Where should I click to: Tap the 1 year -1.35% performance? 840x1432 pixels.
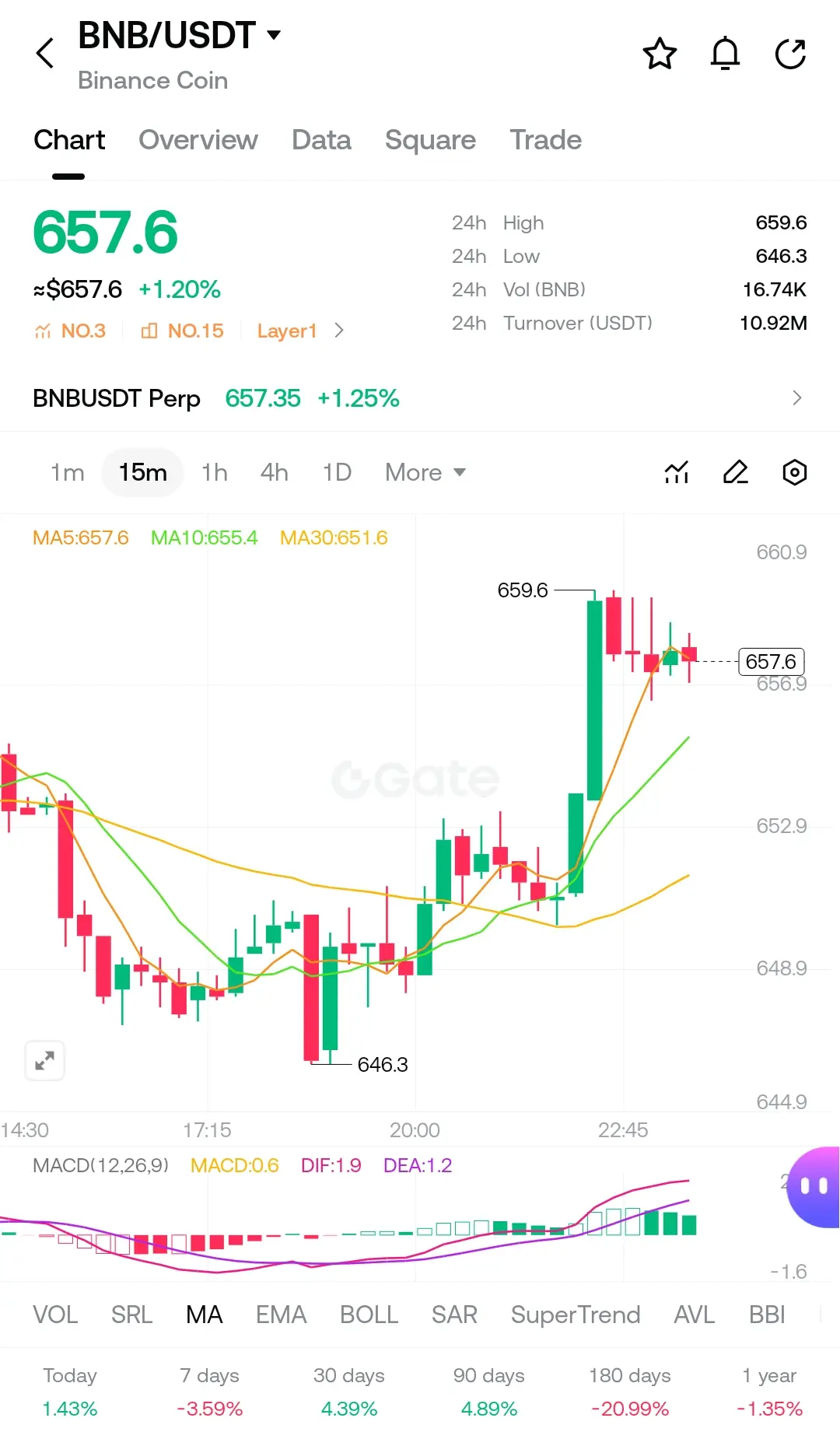[769, 1392]
